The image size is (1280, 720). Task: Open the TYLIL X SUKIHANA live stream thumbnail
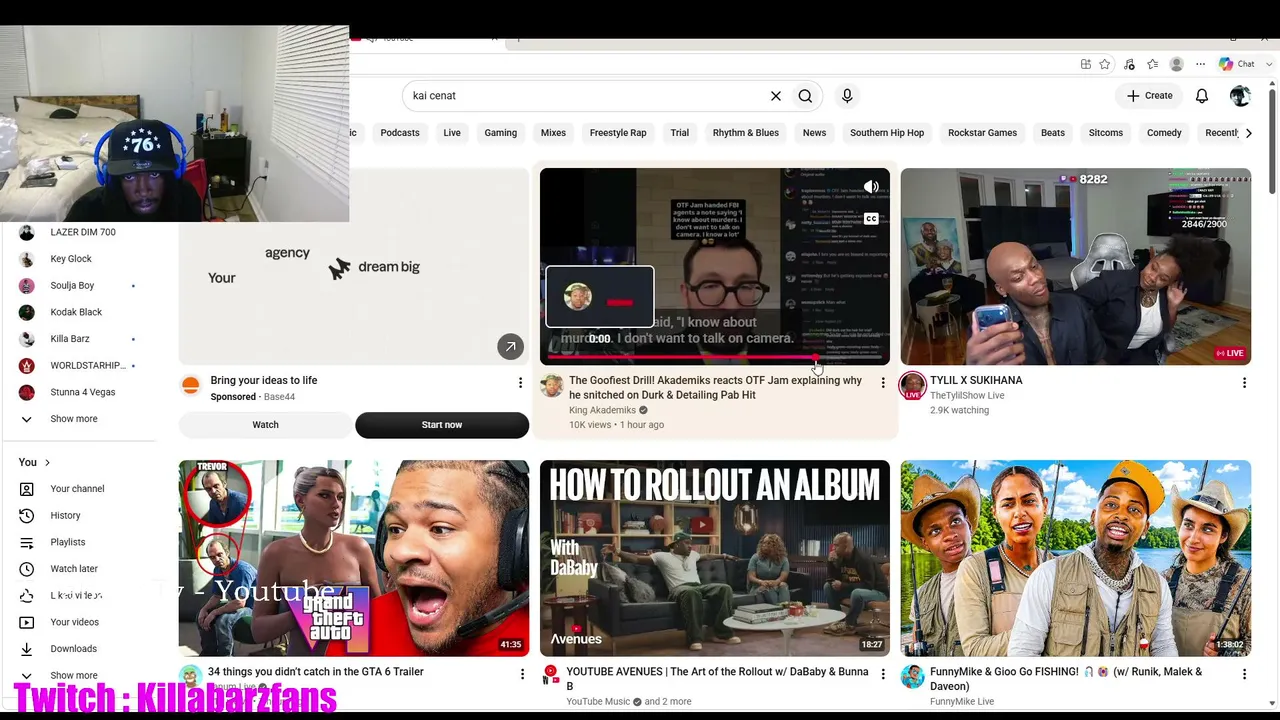click(x=1075, y=266)
